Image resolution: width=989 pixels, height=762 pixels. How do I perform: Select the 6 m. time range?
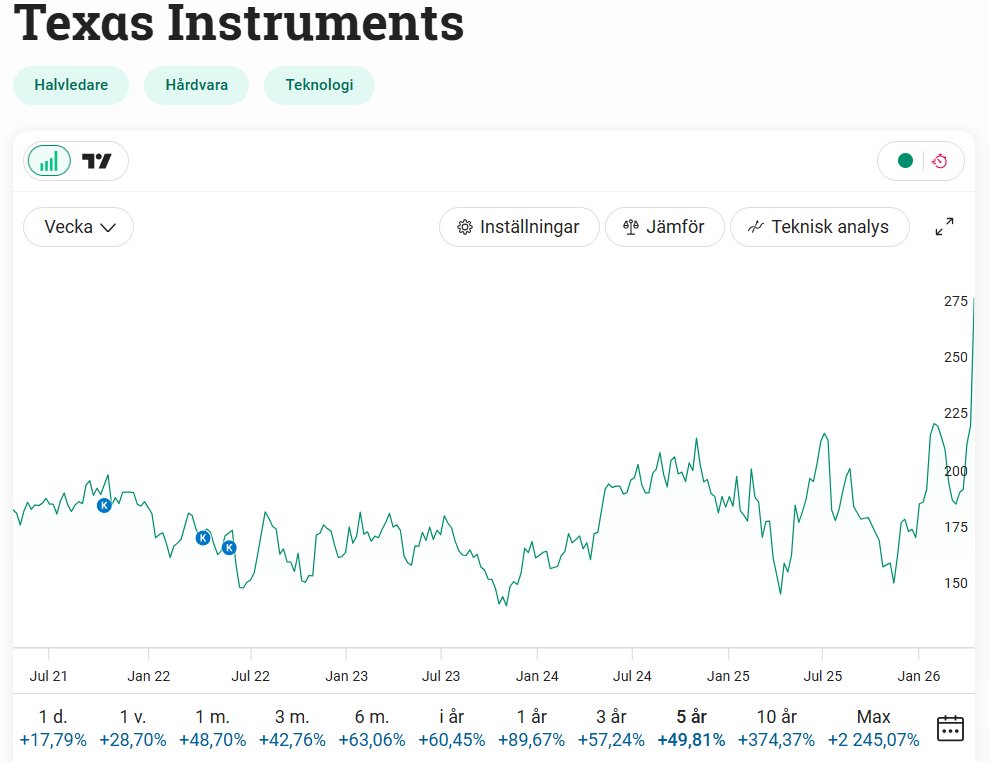coord(372,728)
